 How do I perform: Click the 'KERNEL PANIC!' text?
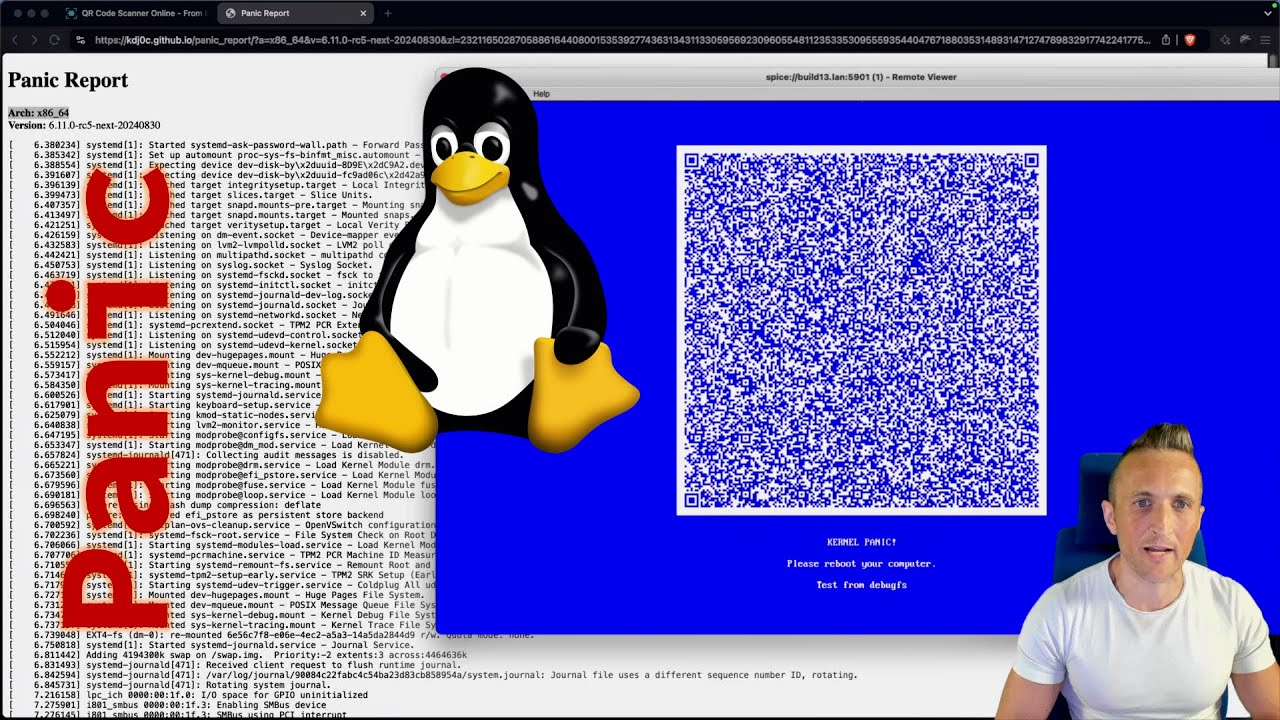[861, 542]
